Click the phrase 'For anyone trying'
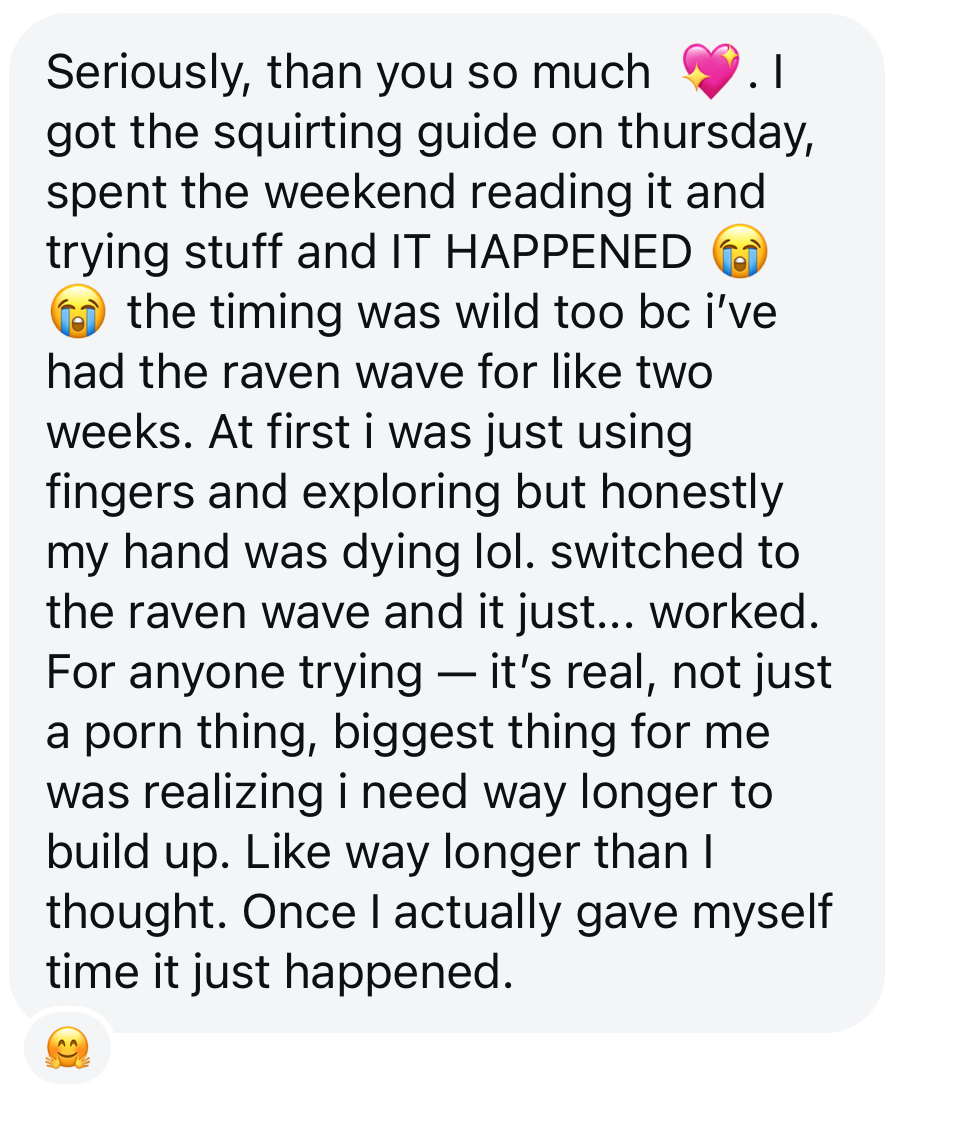 [234, 673]
